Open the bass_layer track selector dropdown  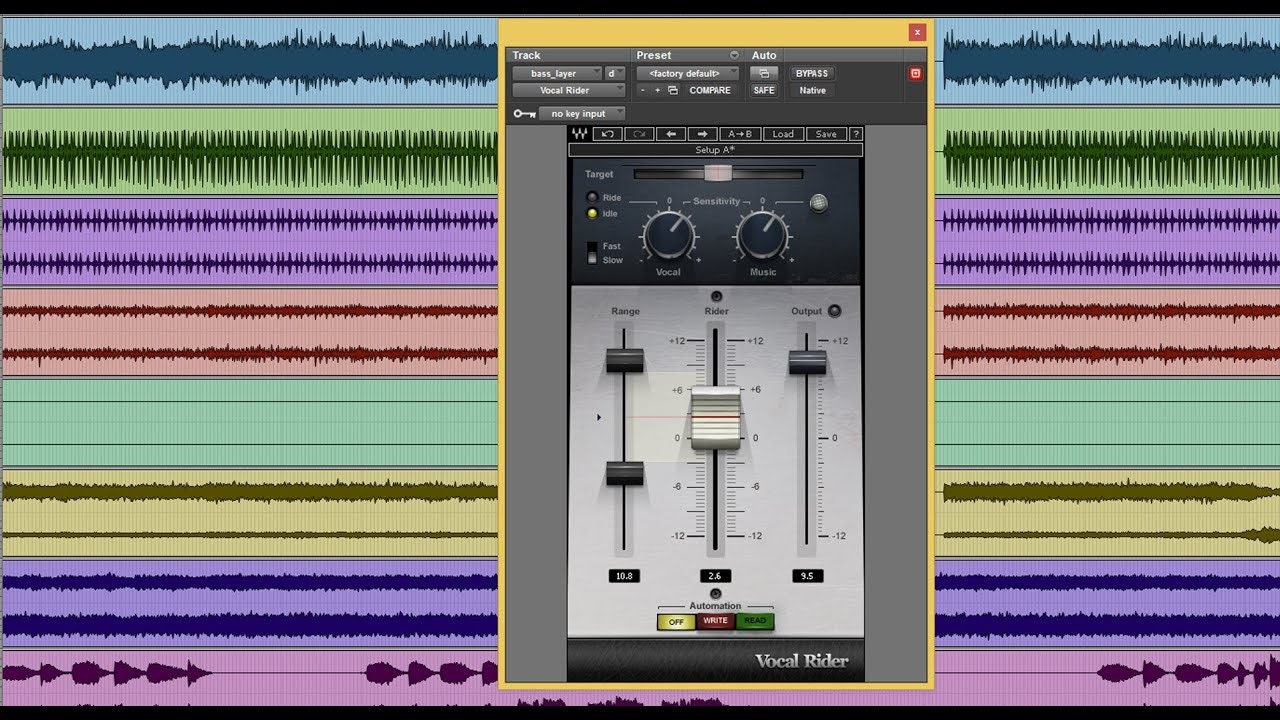[557, 73]
